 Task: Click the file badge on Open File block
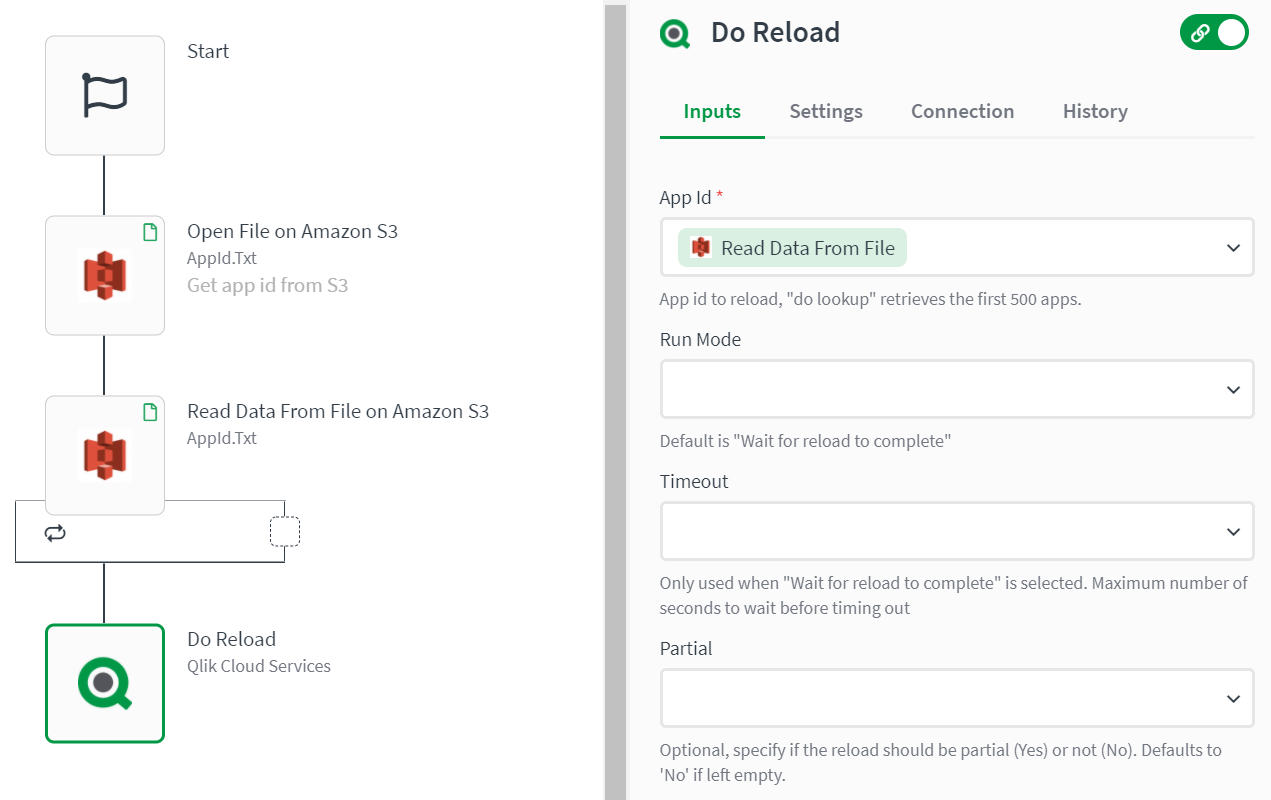tap(150, 231)
